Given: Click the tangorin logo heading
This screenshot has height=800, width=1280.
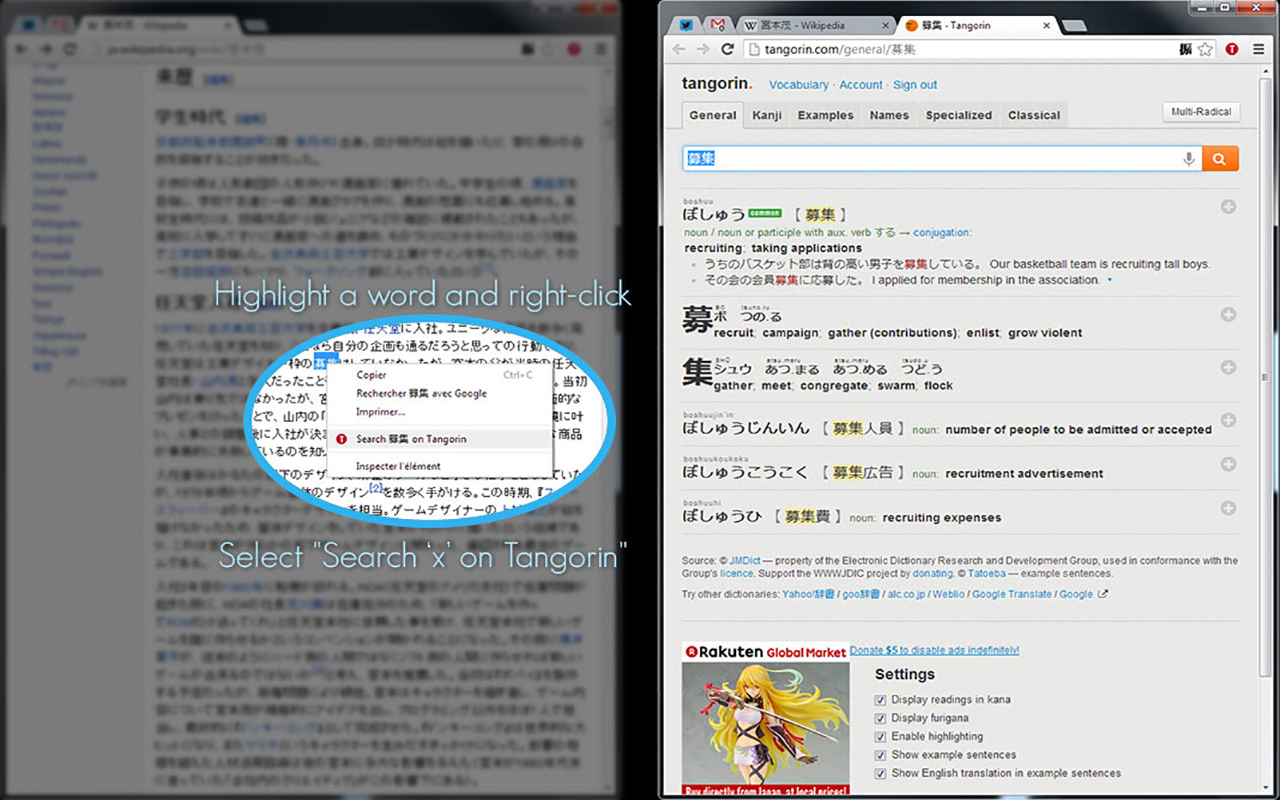Looking at the screenshot, I should coord(719,84).
